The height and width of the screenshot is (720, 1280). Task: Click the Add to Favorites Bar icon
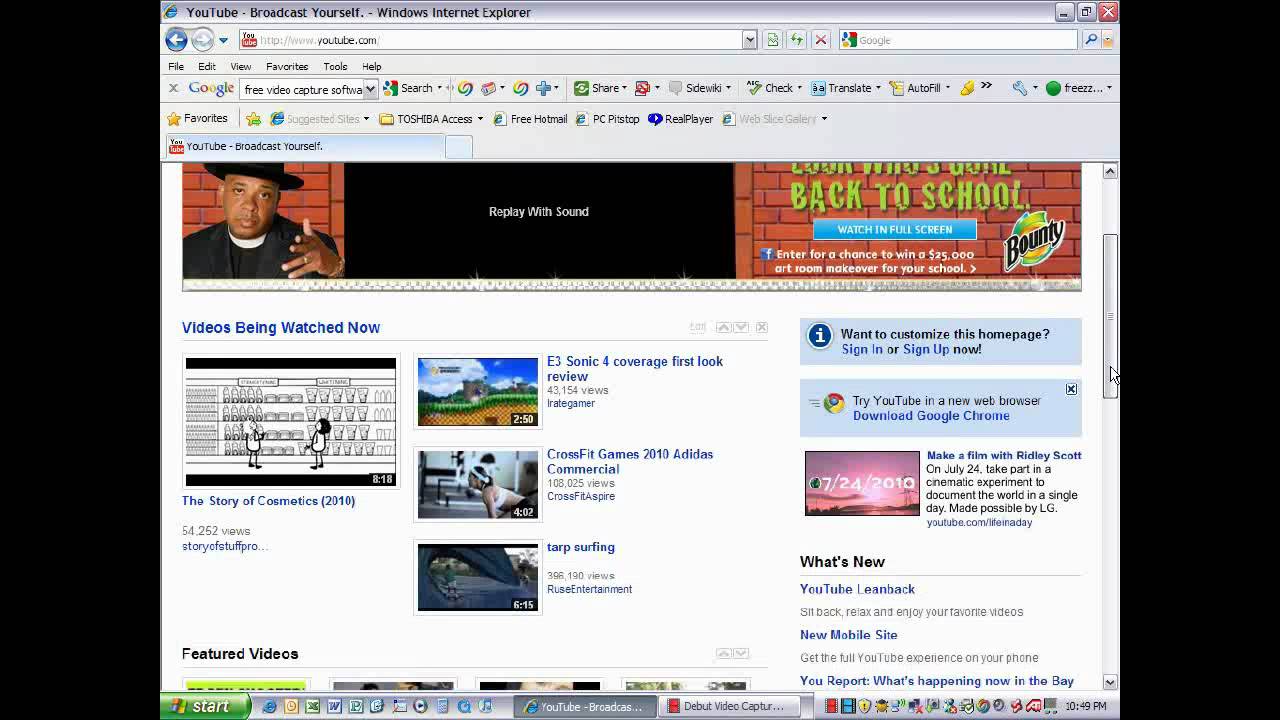[253, 118]
